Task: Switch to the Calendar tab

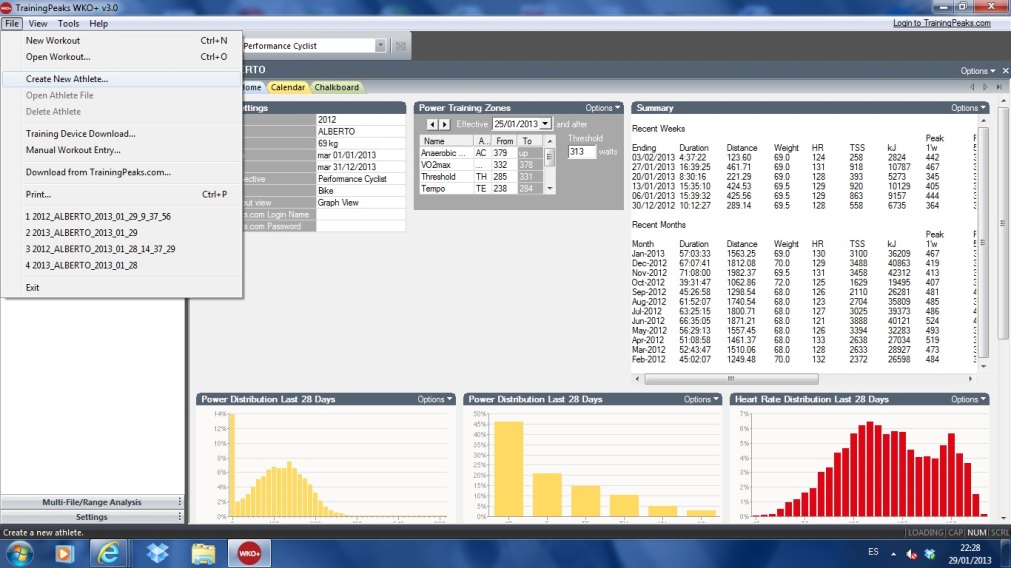Action: pyautogui.click(x=287, y=87)
